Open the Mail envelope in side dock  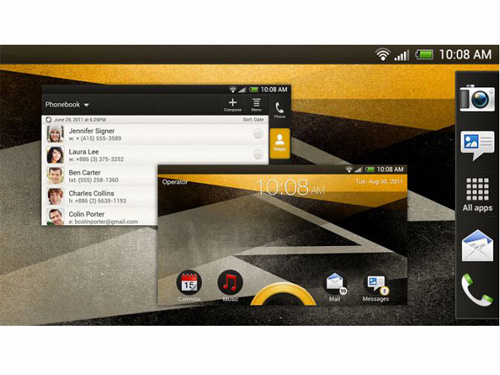(x=477, y=245)
